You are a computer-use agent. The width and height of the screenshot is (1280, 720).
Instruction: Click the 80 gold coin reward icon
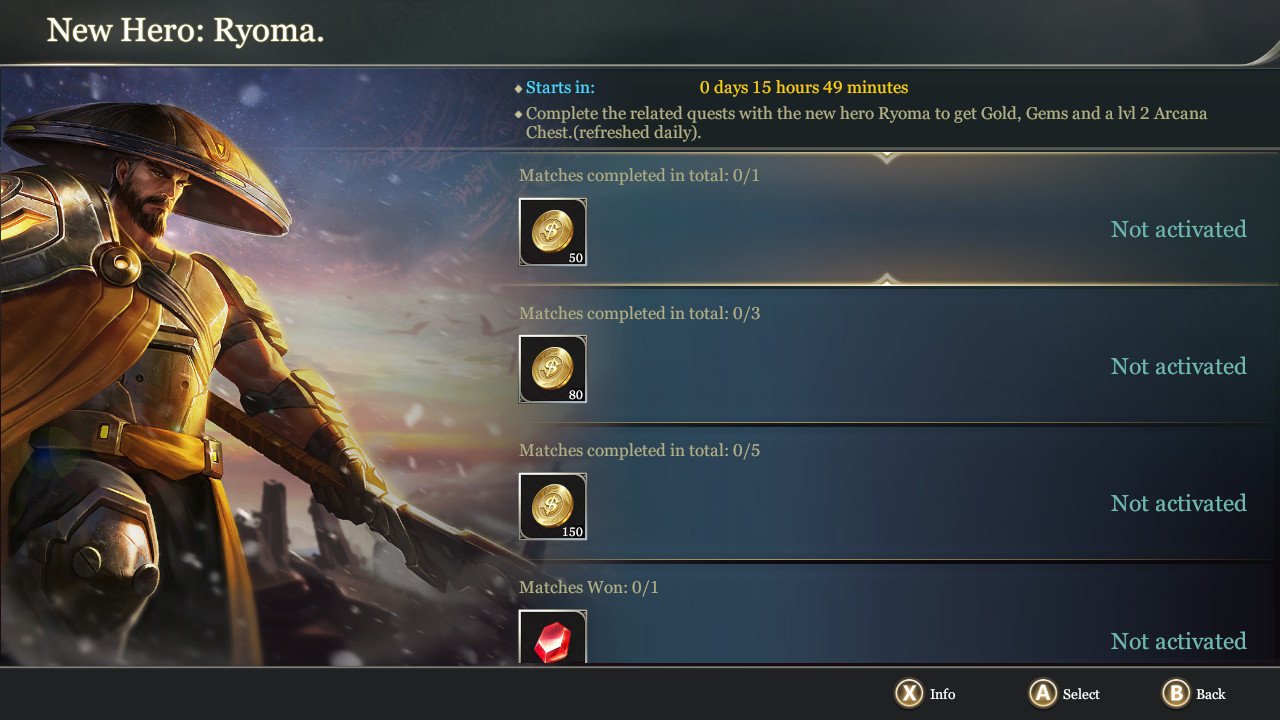pyautogui.click(x=553, y=369)
